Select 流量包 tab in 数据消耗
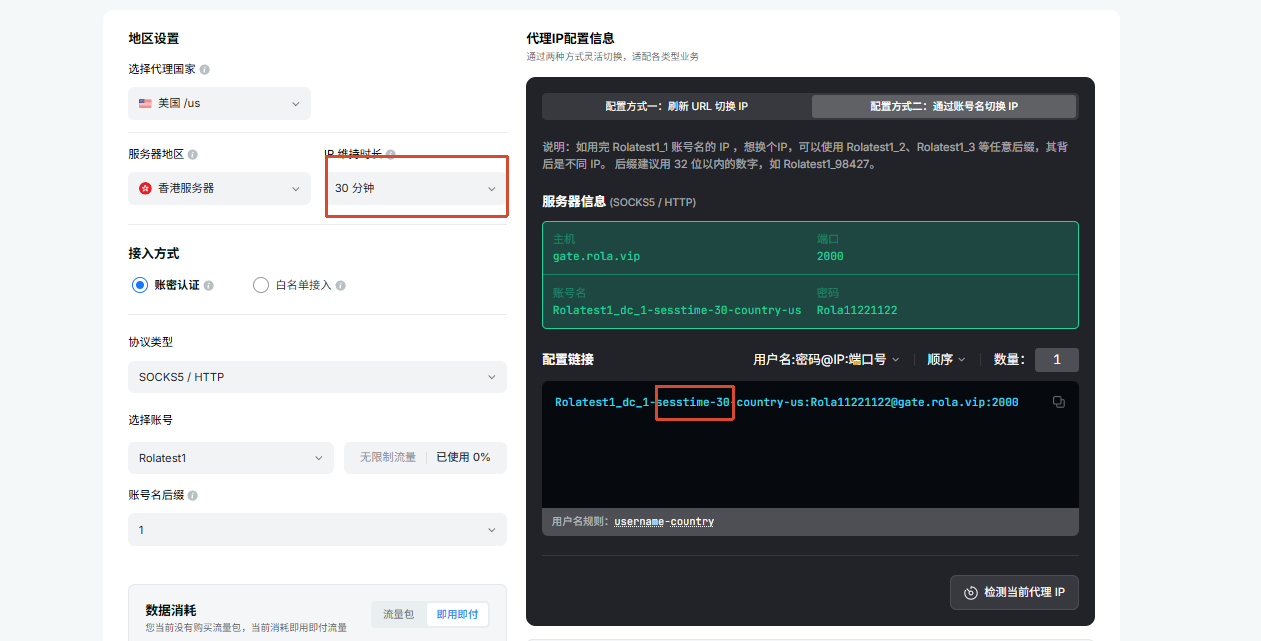 [399, 614]
